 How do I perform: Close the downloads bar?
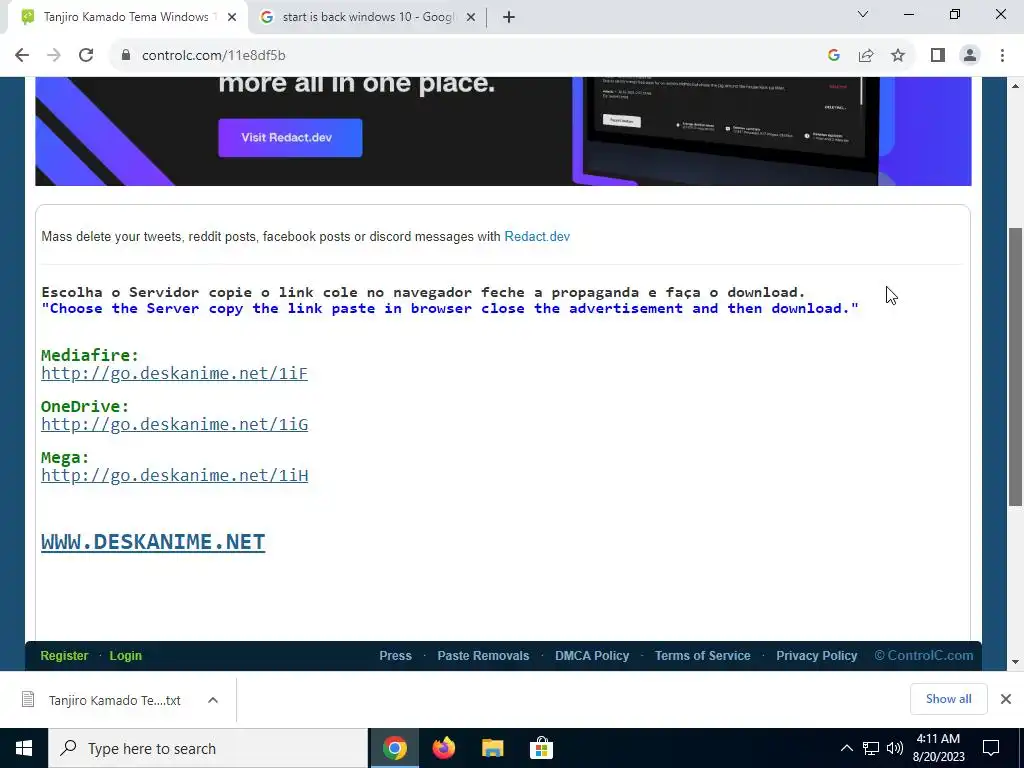(1006, 699)
